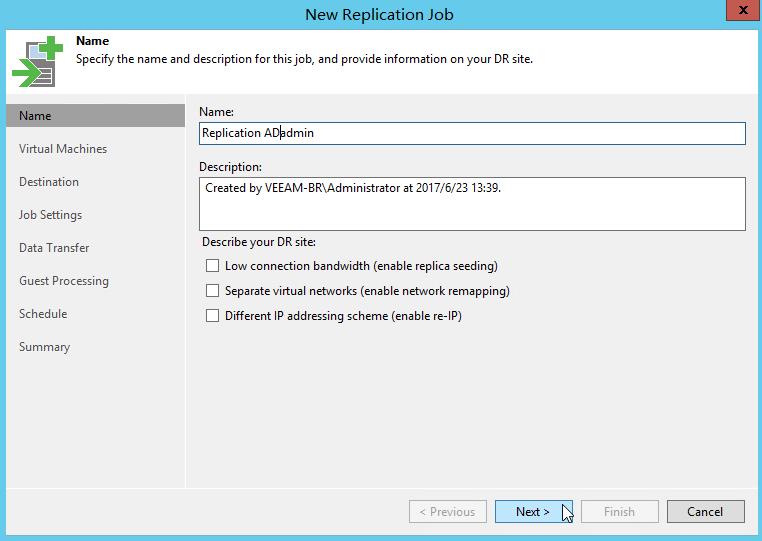Viewport: 762px width, 541px height.
Task: Click the 'New Replication Job' window title
Action: (380, 15)
